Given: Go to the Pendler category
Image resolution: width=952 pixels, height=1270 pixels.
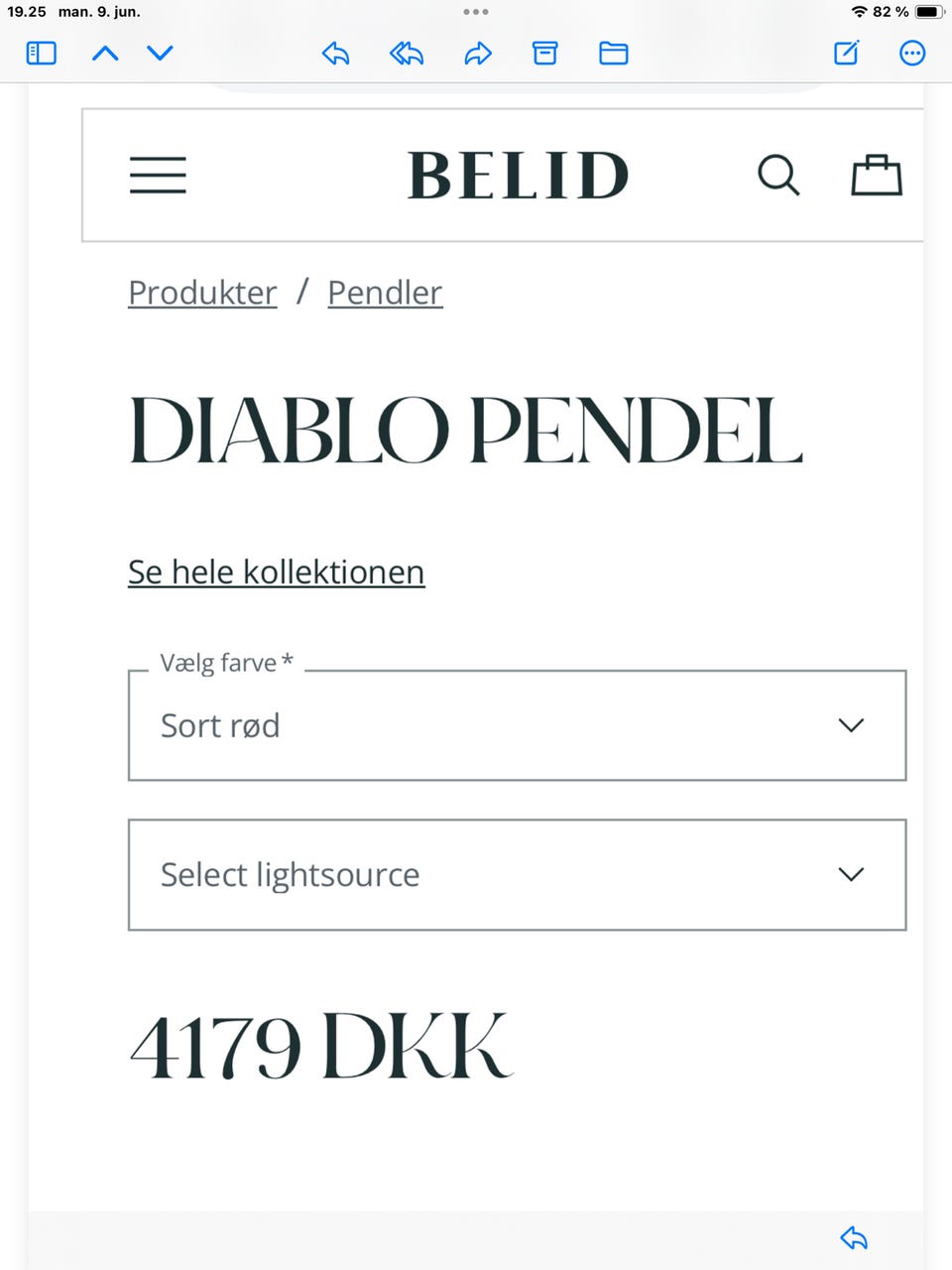Looking at the screenshot, I should tap(385, 293).
